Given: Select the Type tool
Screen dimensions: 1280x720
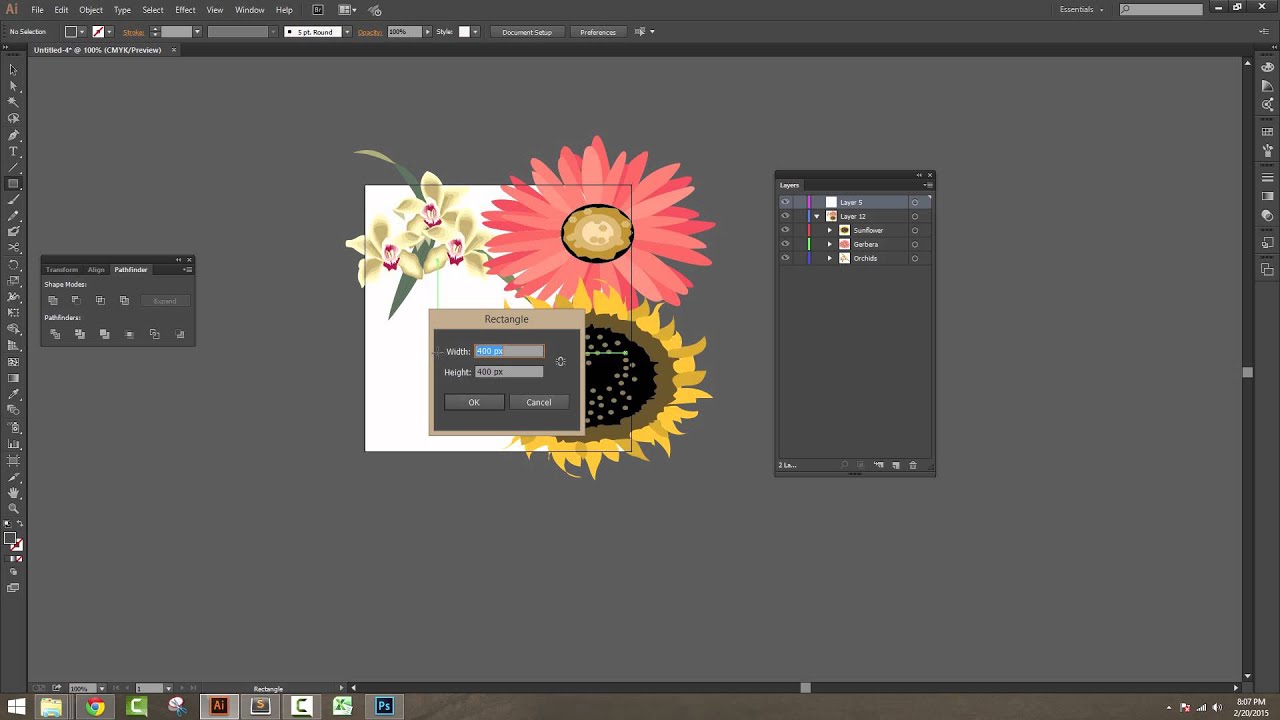Looking at the screenshot, I should tap(13, 151).
